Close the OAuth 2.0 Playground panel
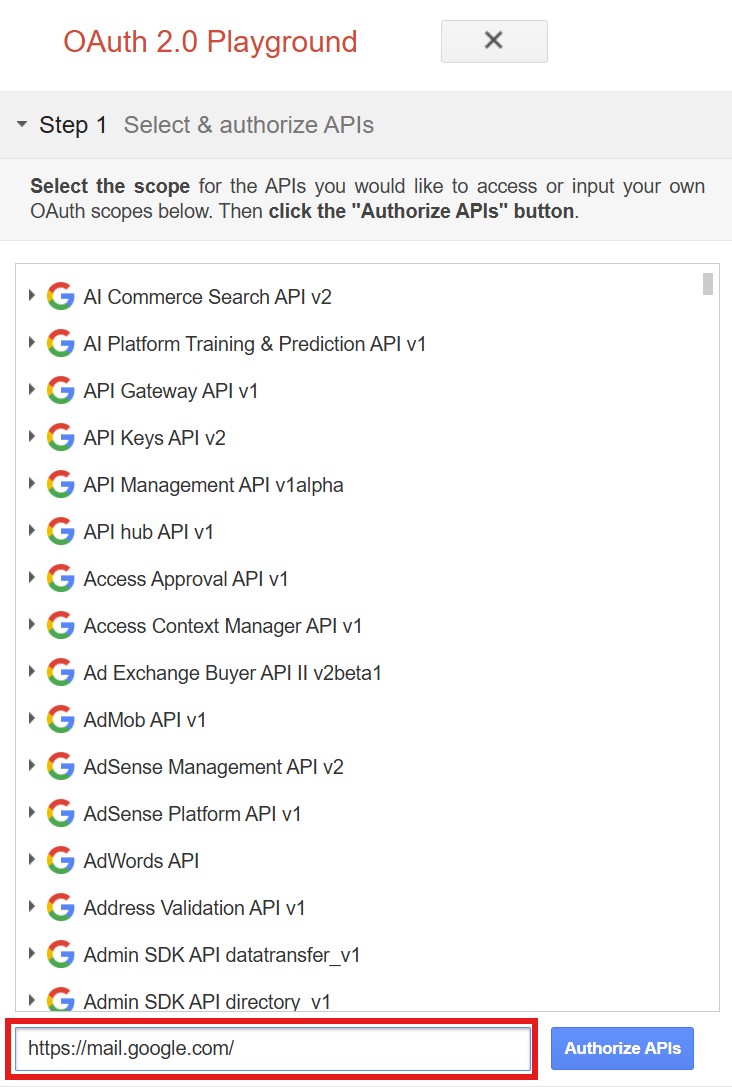Image resolution: width=732 pixels, height=1087 pixels. coord(494,41)
